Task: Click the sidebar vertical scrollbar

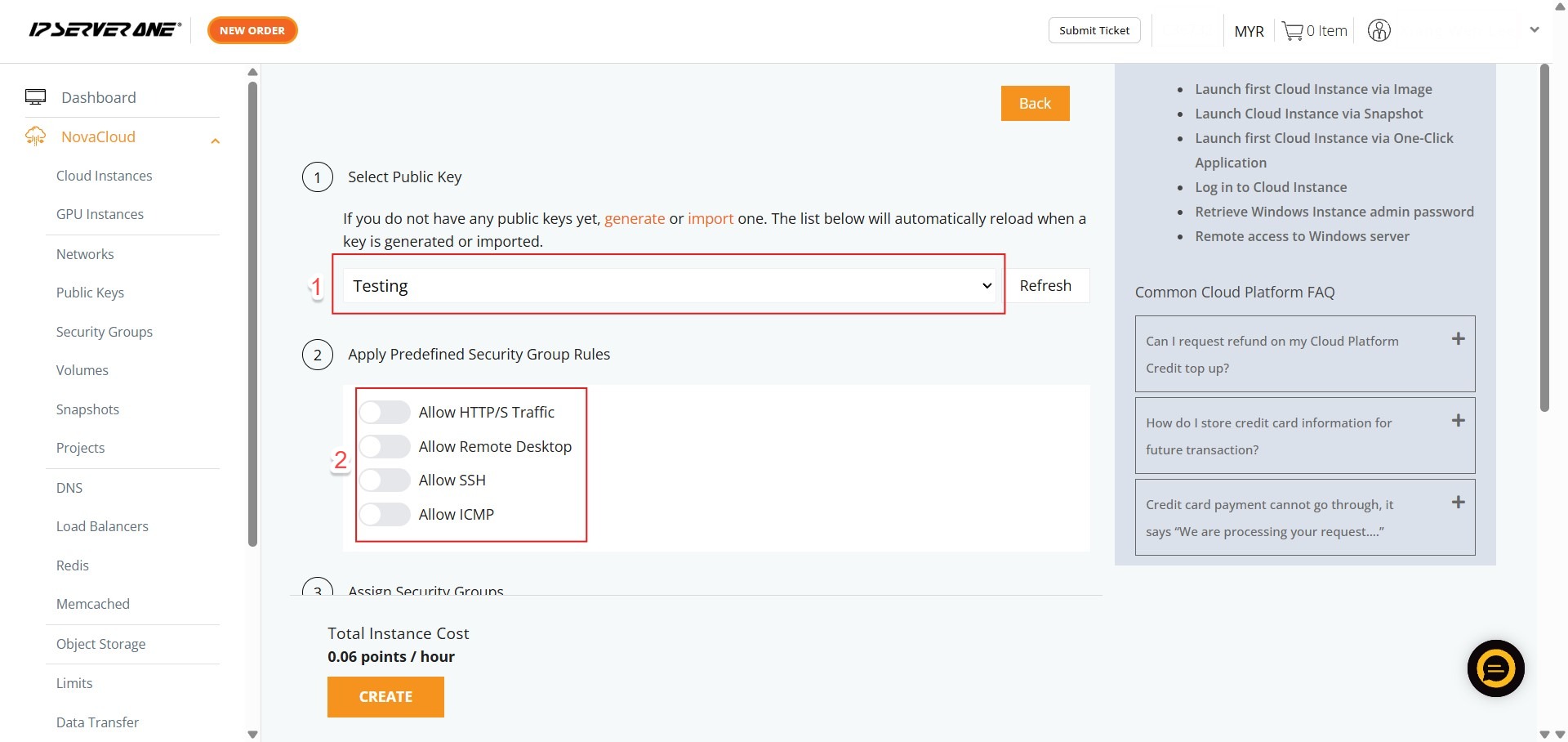Action: coord(253,311)
